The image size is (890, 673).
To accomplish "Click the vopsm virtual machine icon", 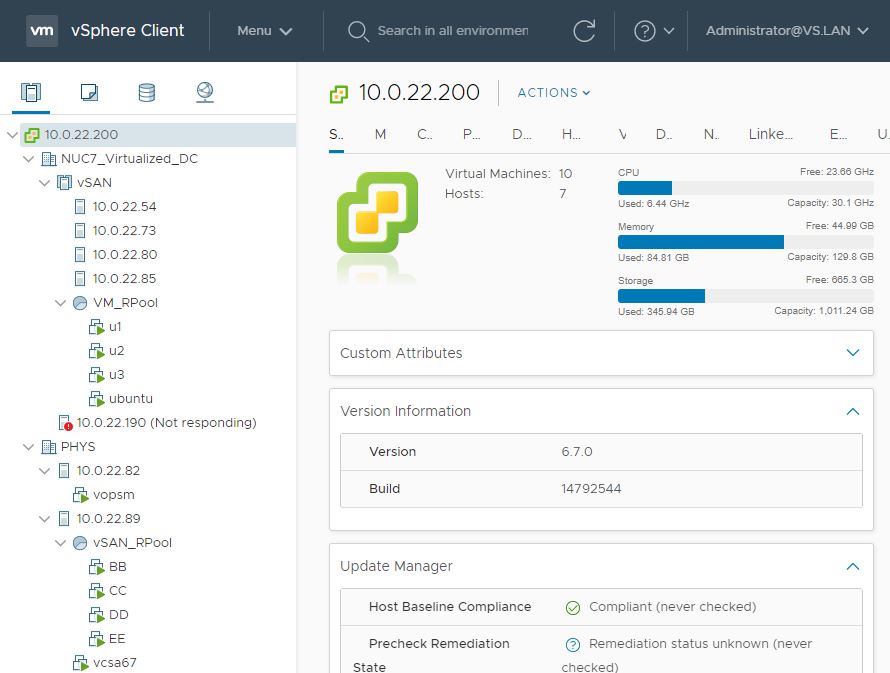I will point(81,495).
